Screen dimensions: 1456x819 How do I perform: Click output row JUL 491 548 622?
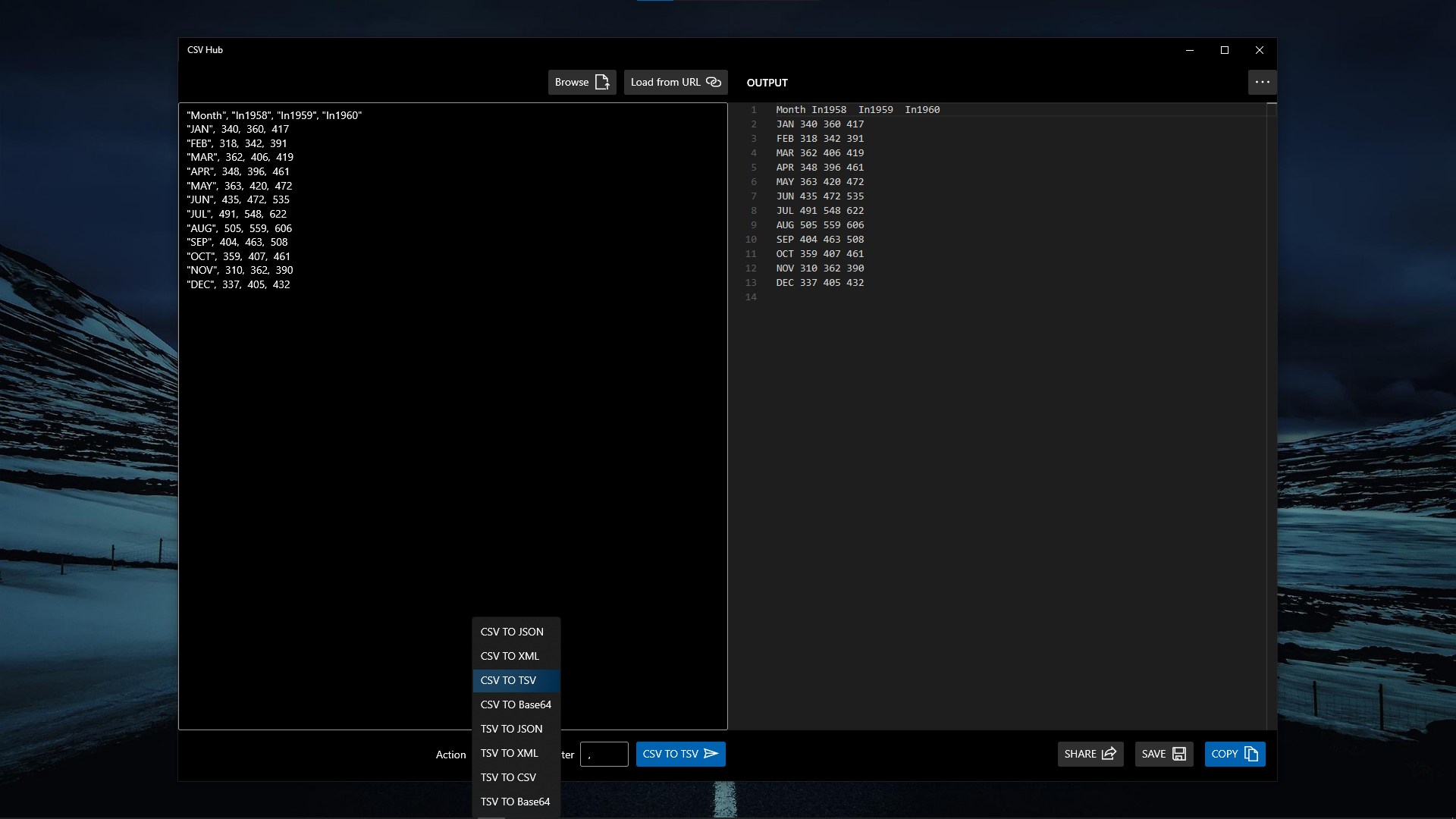pos(820,211)
